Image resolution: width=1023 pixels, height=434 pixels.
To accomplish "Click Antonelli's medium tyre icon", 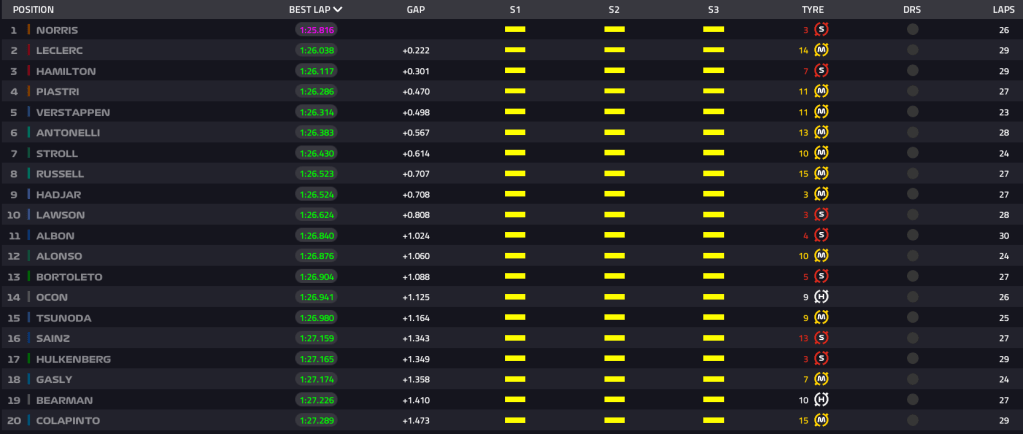I will [x=821, y=132].
